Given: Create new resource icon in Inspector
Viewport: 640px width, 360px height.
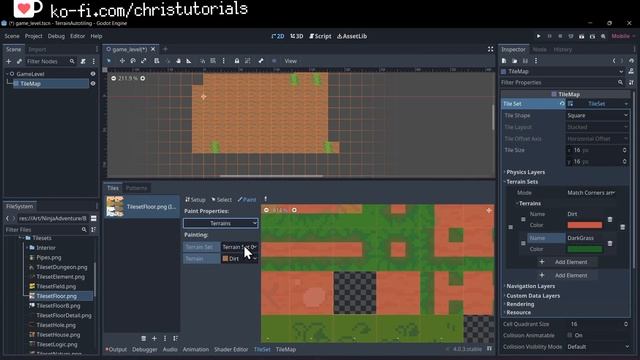Looking at the screenshot, I should [x=504, y=61].
